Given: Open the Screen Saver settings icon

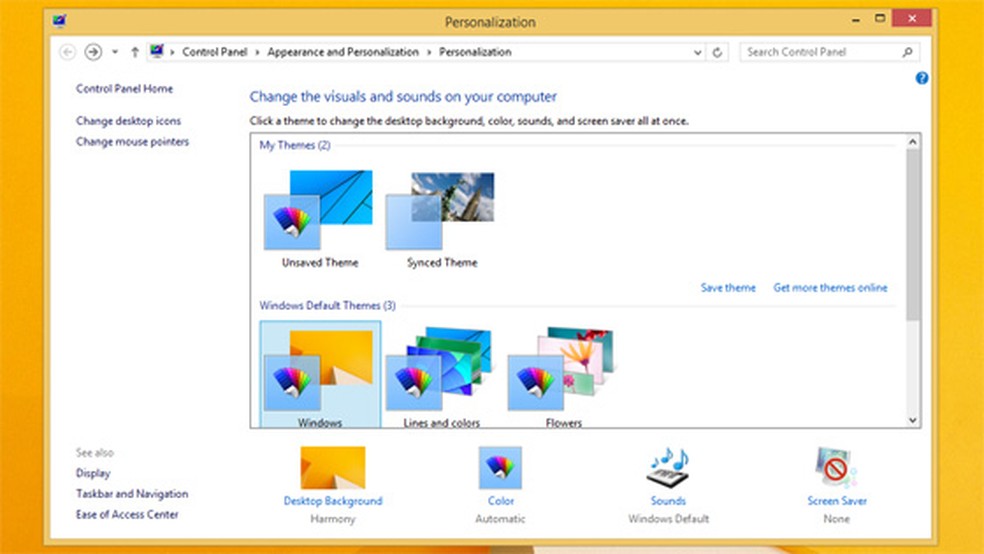Looking at the screenshot, I should (x=836, y=467).
